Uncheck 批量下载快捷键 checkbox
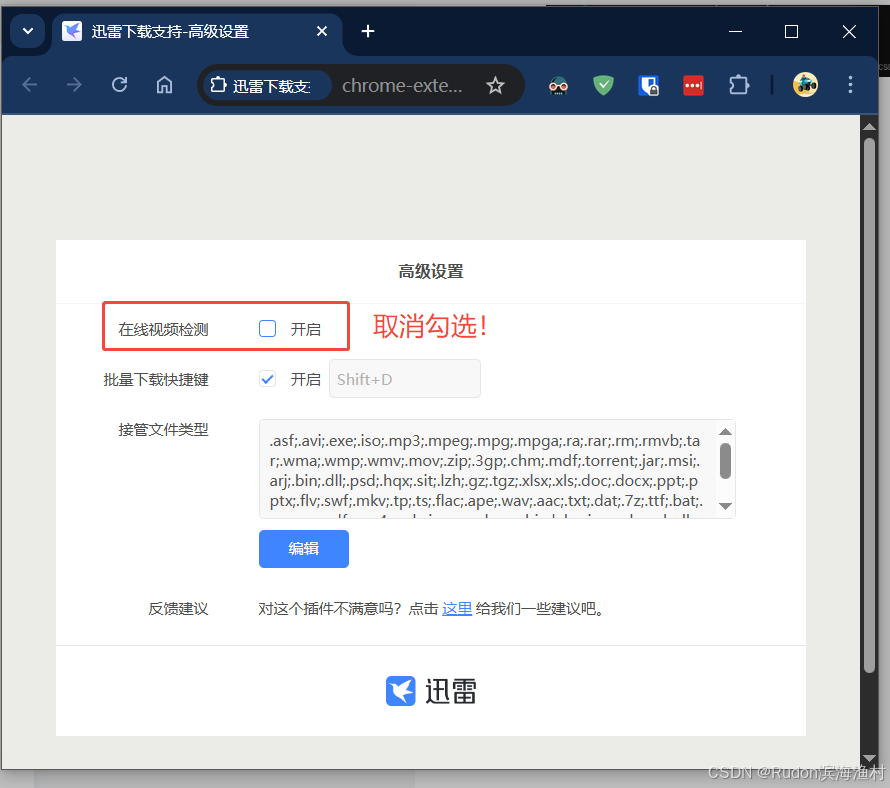 coord(267,379)
